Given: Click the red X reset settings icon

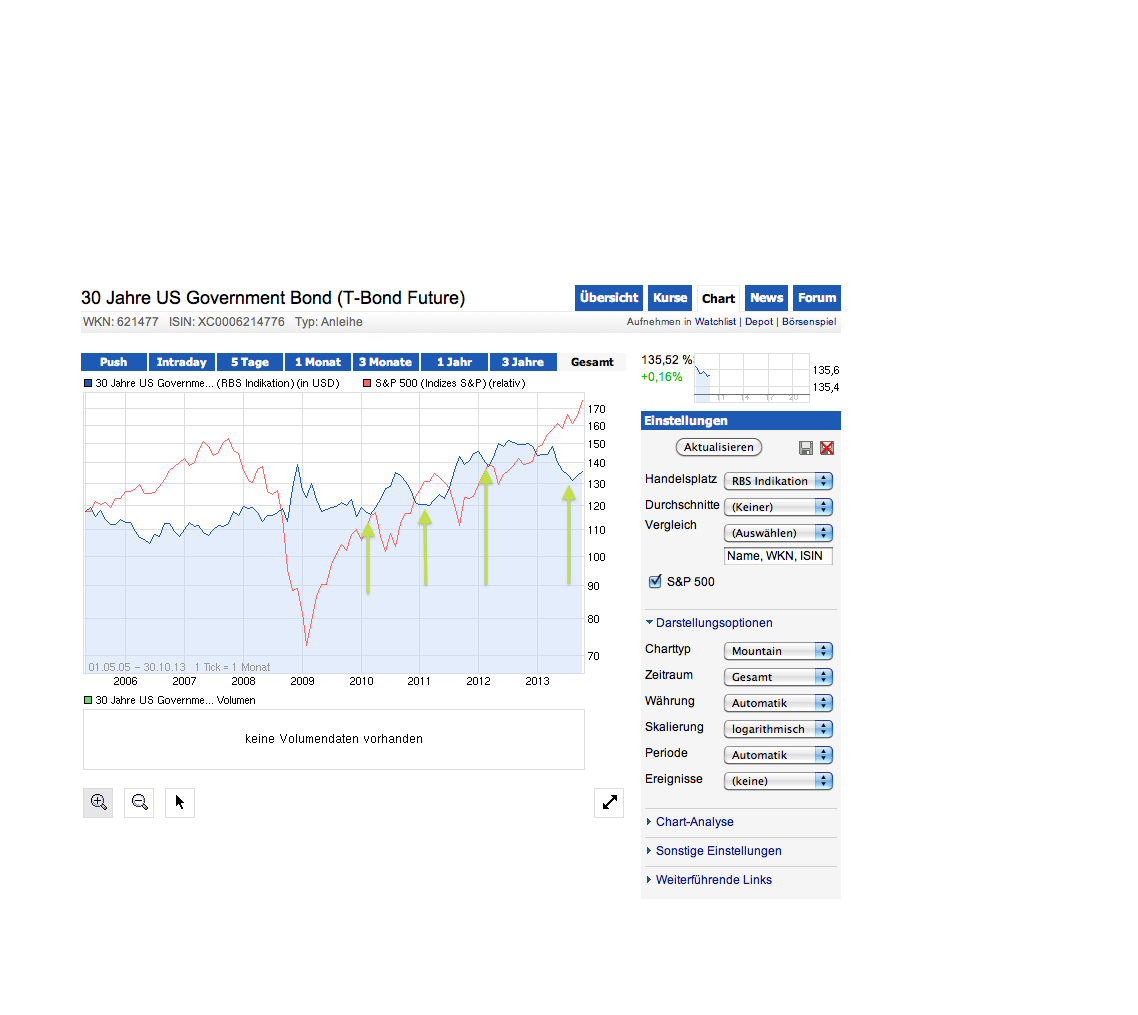Looking at the screenshot, I should (827, 448).
